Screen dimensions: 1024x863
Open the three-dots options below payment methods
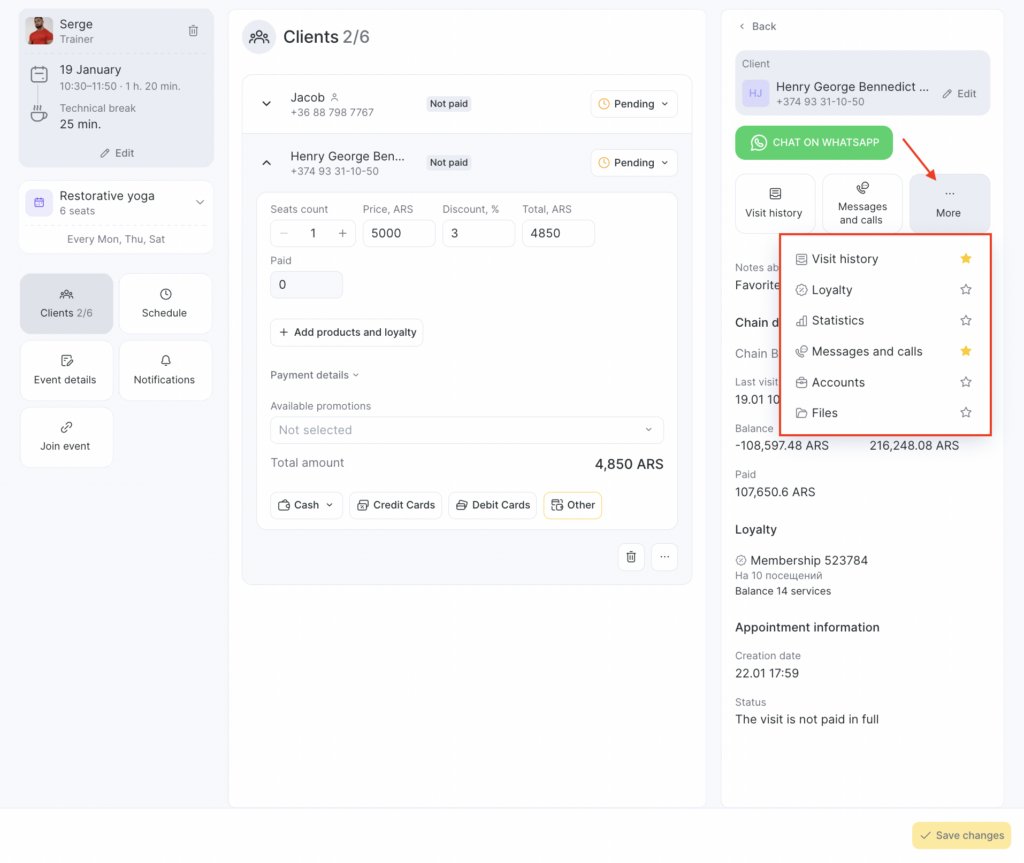[x=665, y=557]
